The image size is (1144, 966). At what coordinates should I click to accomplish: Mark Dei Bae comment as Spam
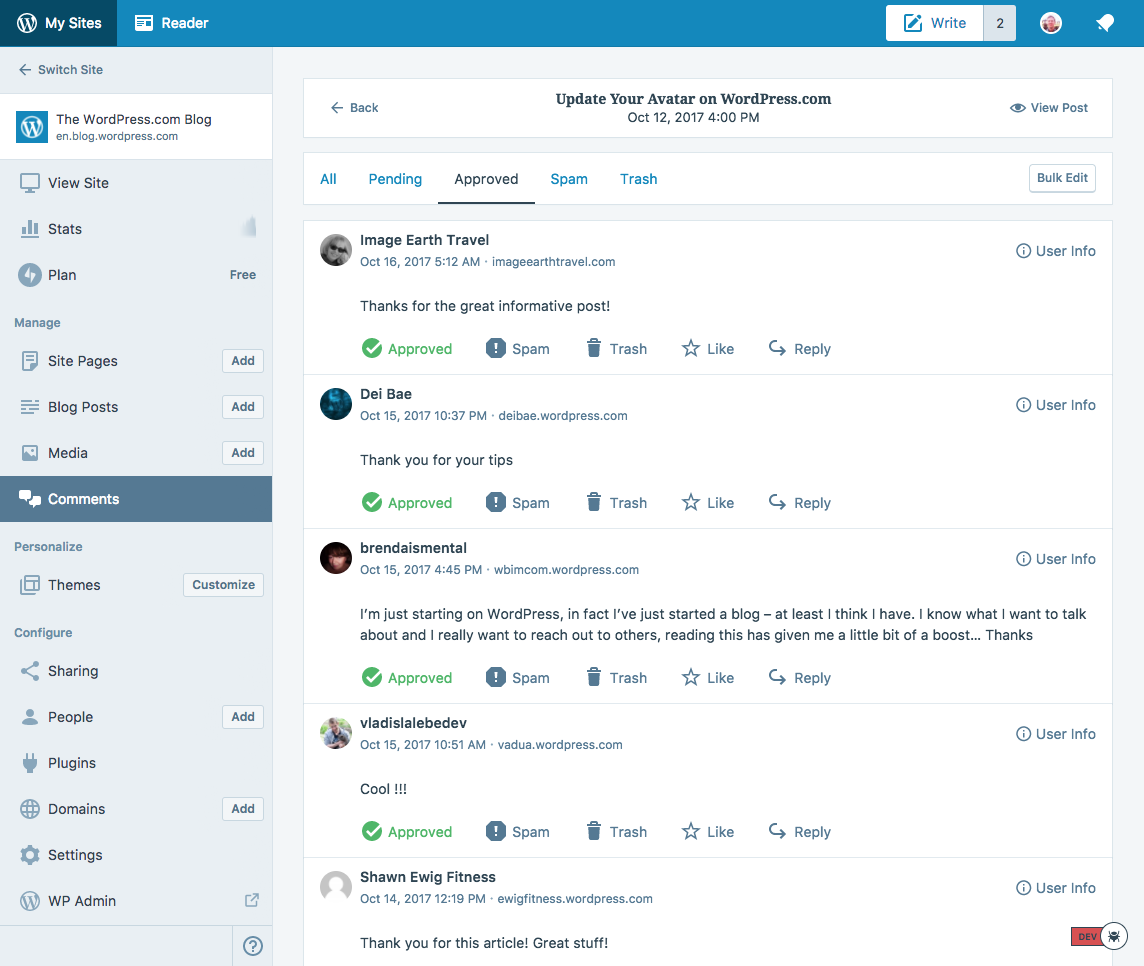518,503
